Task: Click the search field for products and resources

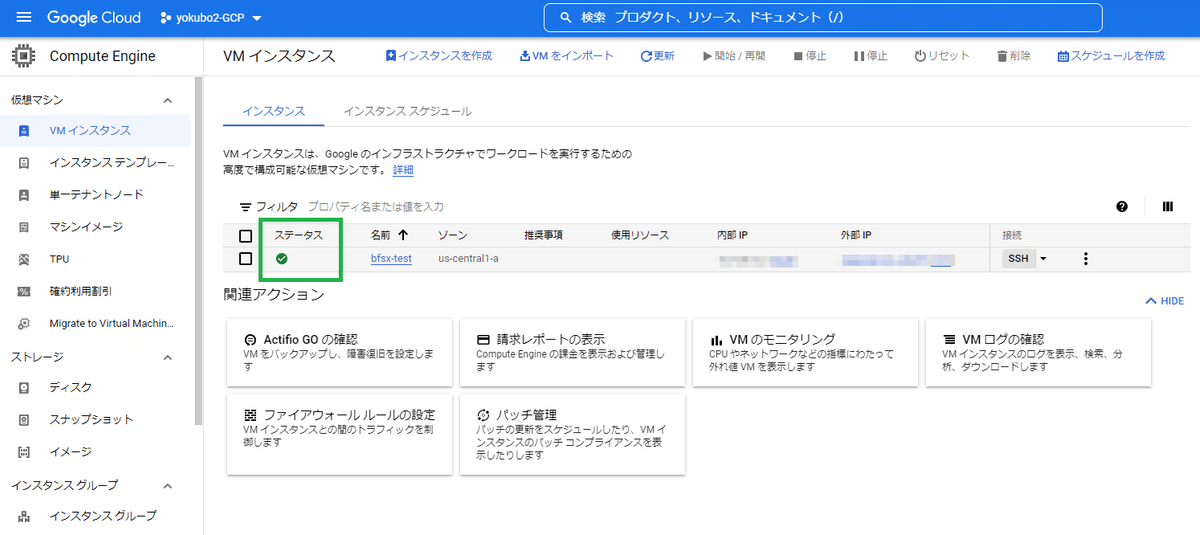Action: (x=823, y=18)
